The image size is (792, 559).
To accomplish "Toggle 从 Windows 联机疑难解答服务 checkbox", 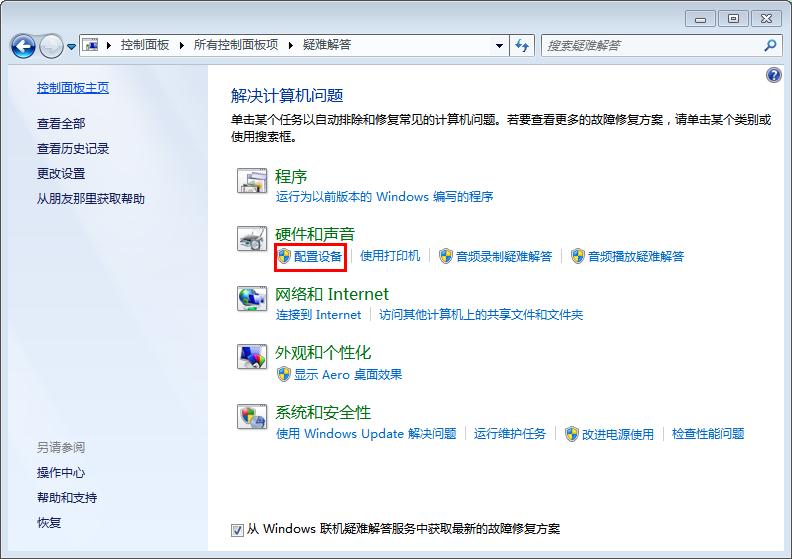I will click(x=237, y=530).
